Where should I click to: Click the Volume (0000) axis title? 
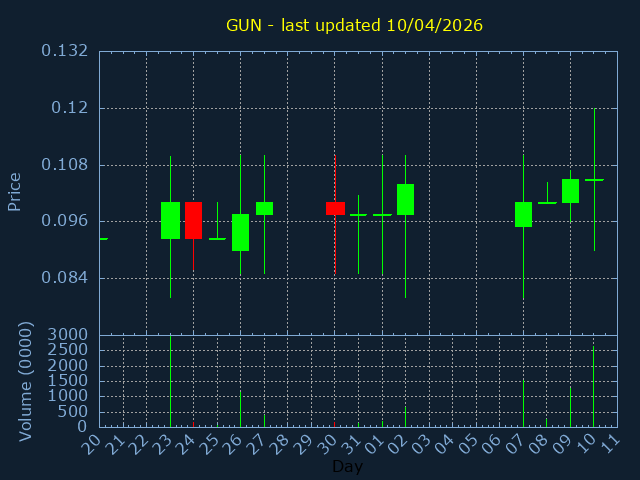click(26, 381)
